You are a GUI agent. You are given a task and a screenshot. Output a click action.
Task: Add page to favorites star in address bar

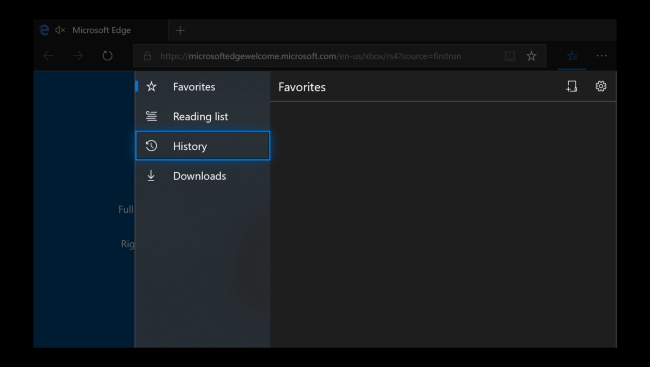pyautogui.click(x=531, y=56)
